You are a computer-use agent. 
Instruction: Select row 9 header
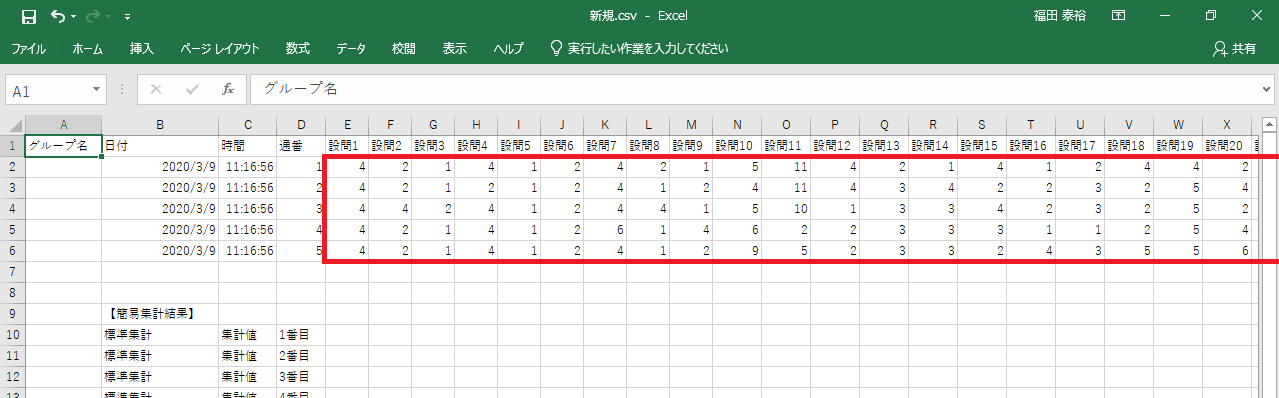click(12, 314)
